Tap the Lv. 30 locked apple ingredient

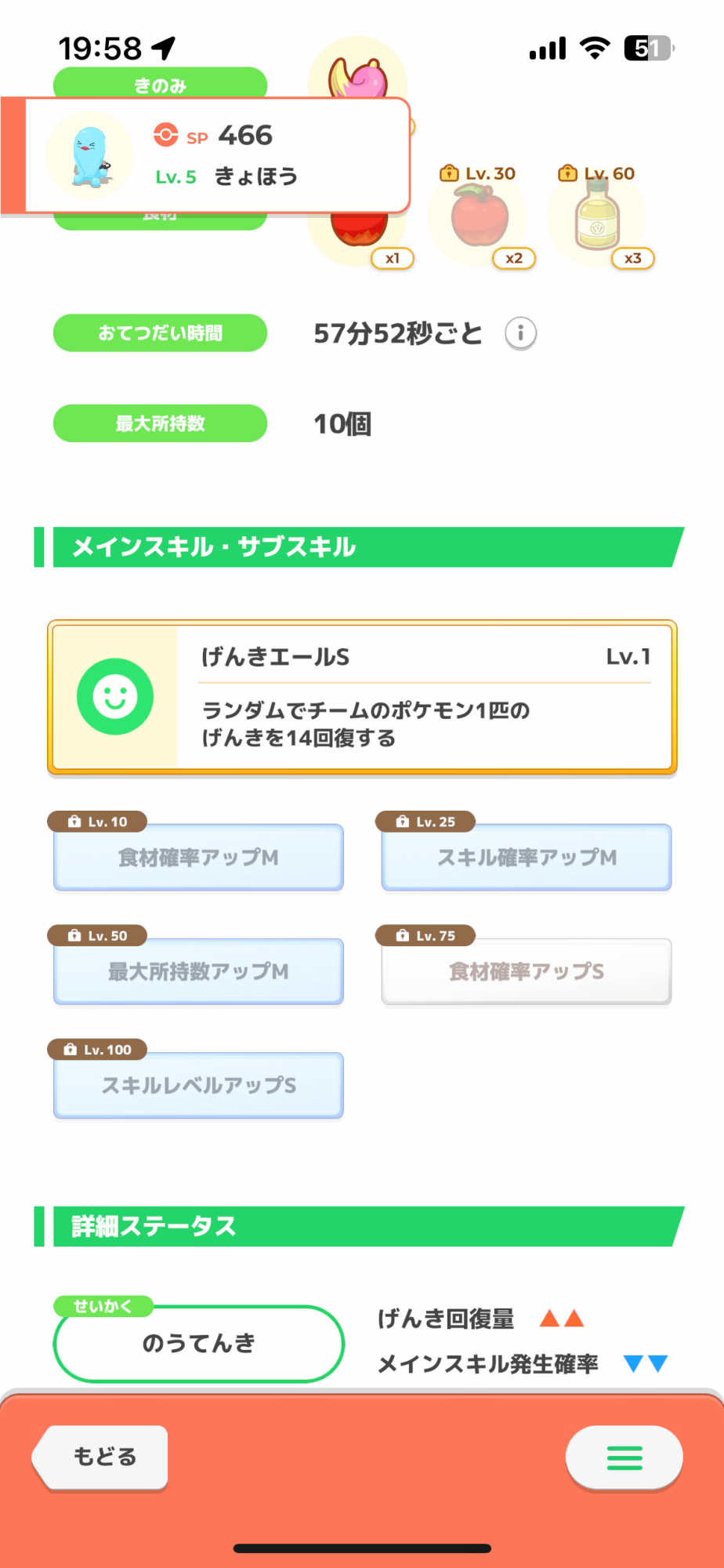point(480,218)
